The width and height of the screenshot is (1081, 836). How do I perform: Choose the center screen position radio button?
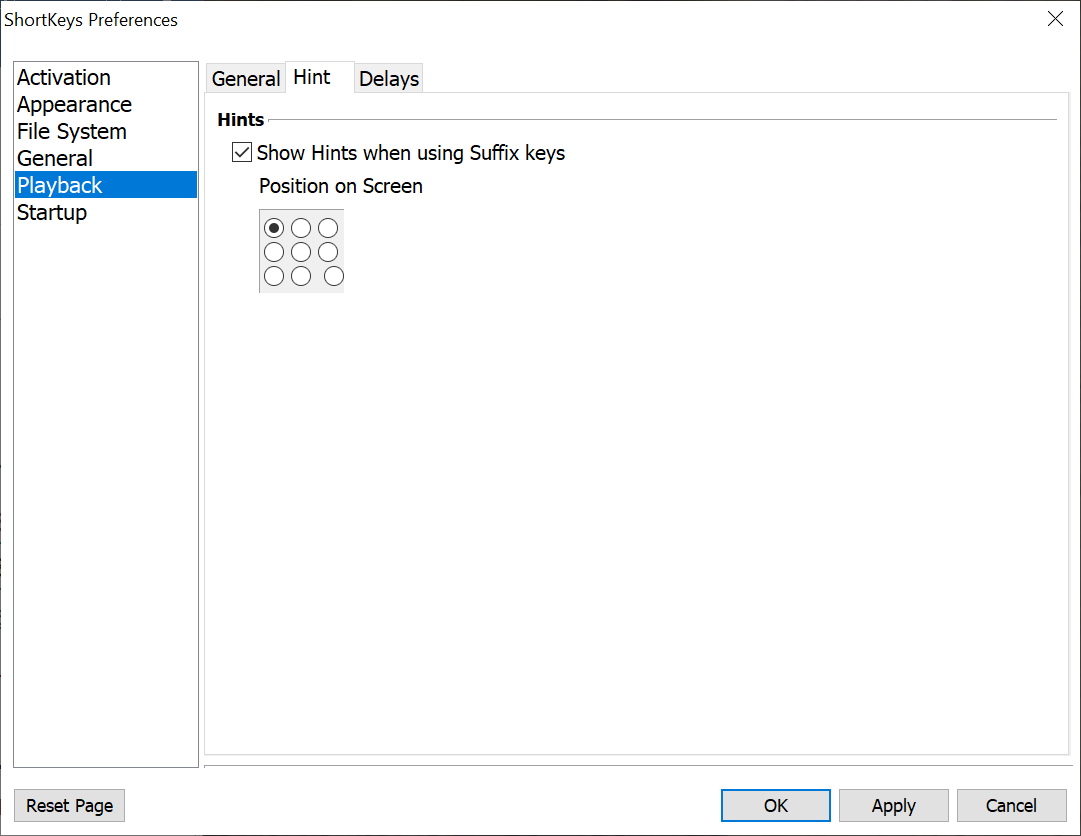coord(301,252)
